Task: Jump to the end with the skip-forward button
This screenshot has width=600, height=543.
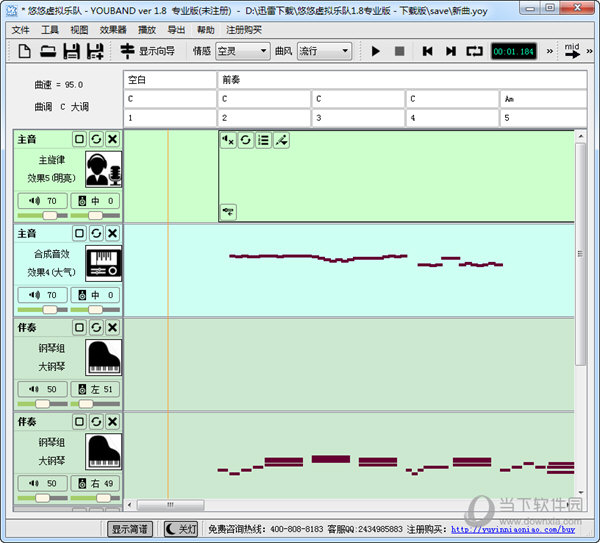Action: click(451, 51)
